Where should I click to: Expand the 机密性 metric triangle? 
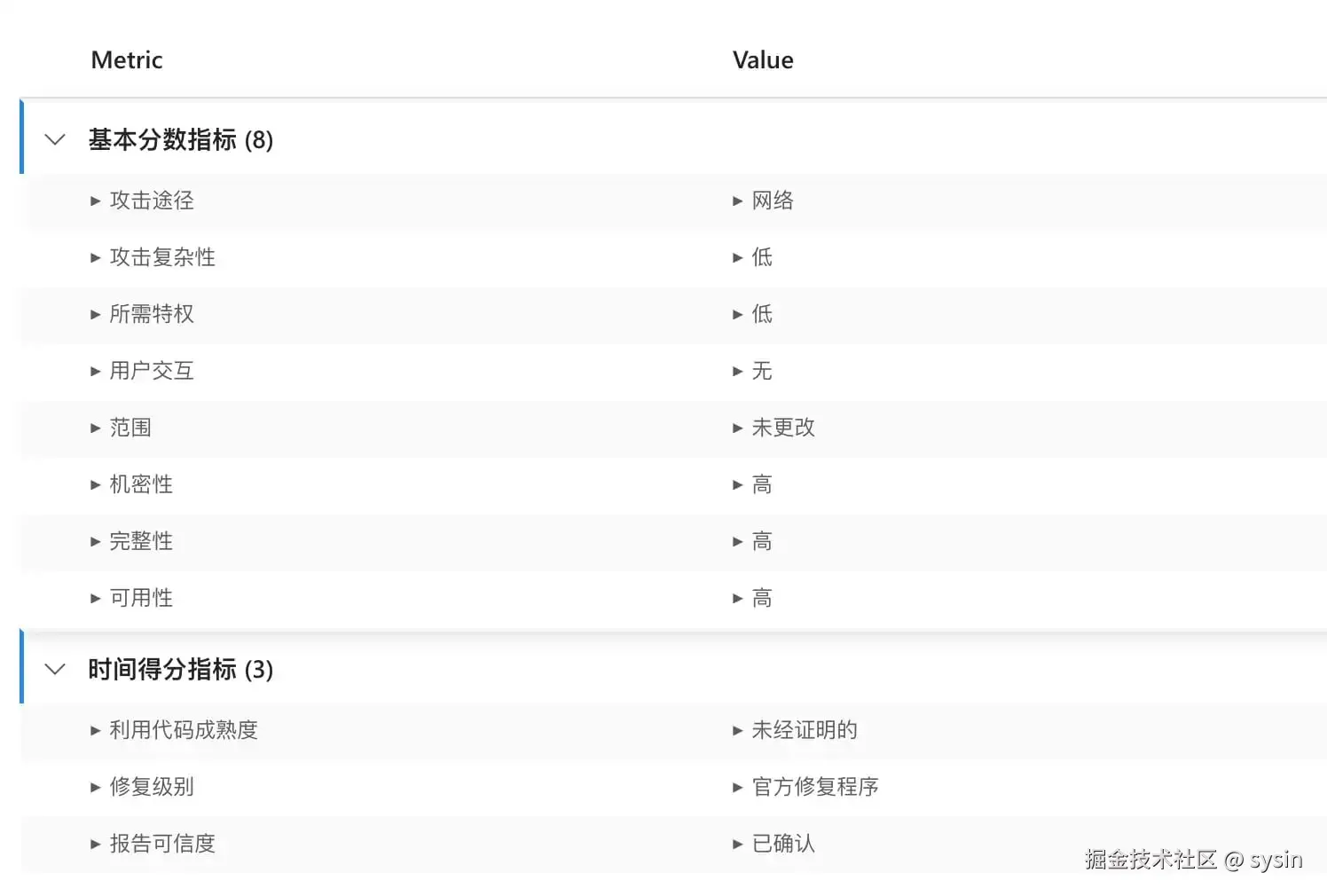96,485
